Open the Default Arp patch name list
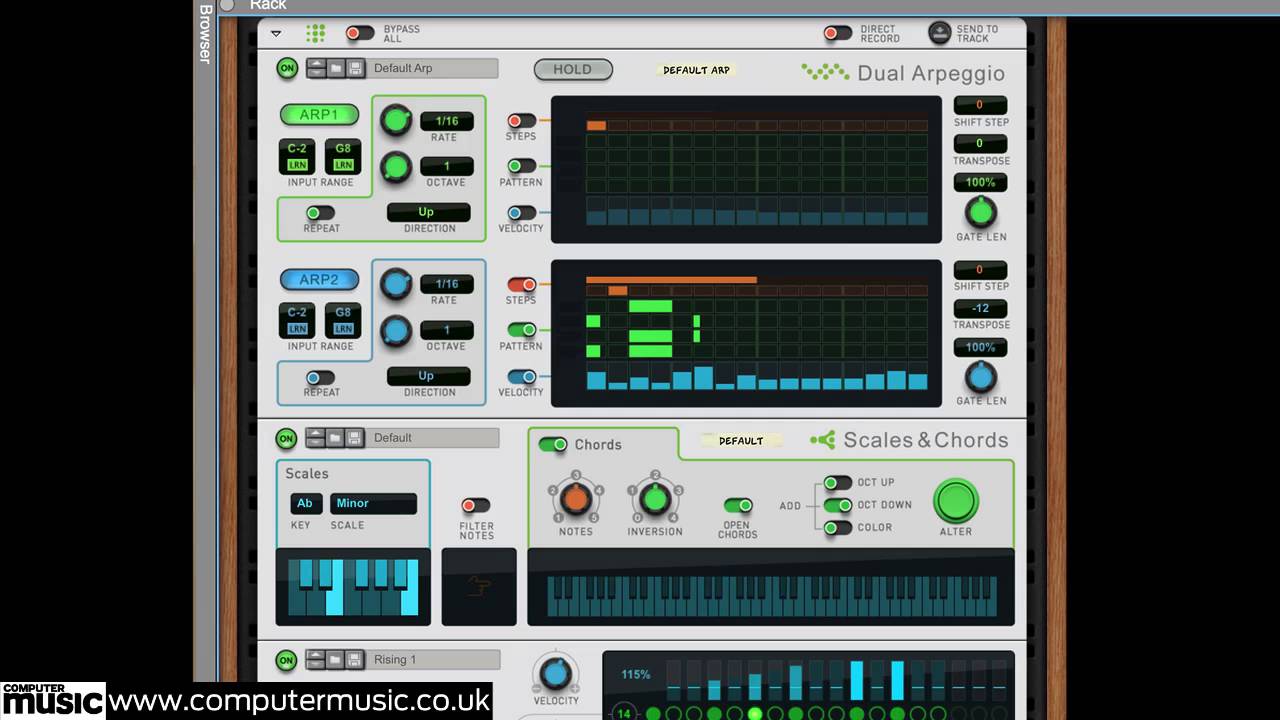Screen dimensions: 1280x720 (x=433, y=69)
